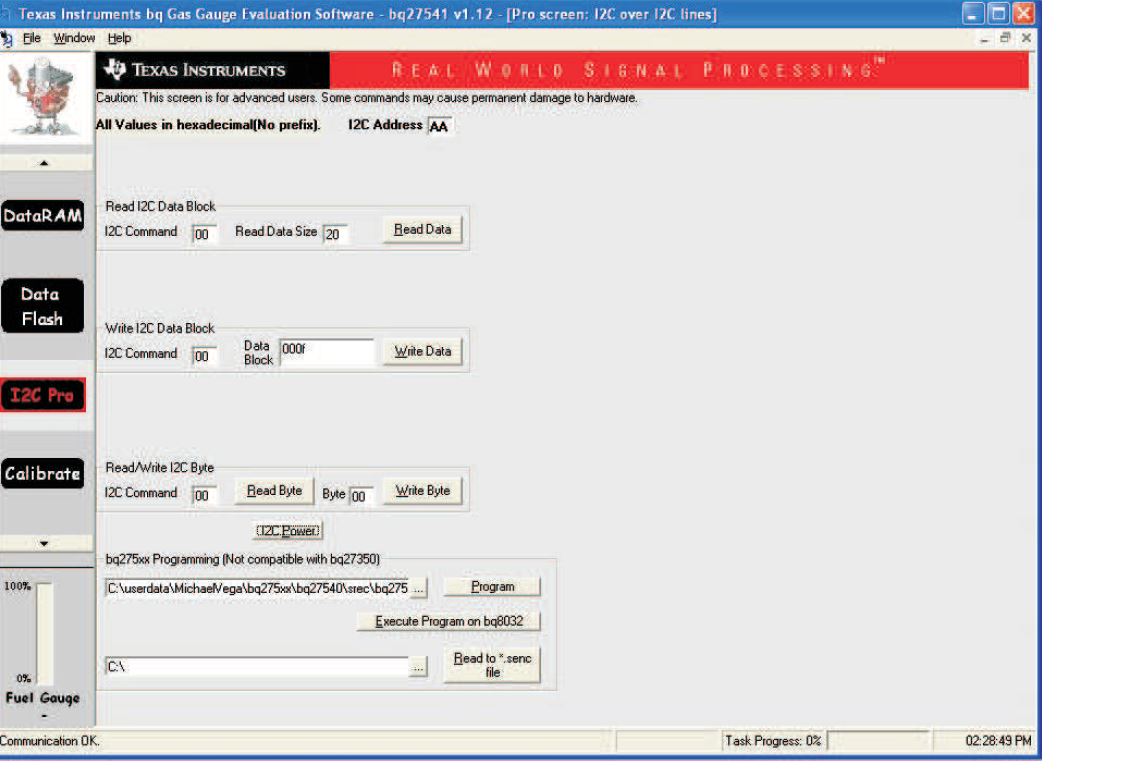Click the I2C Address field
1124x774 pixels.
(439, 126)
